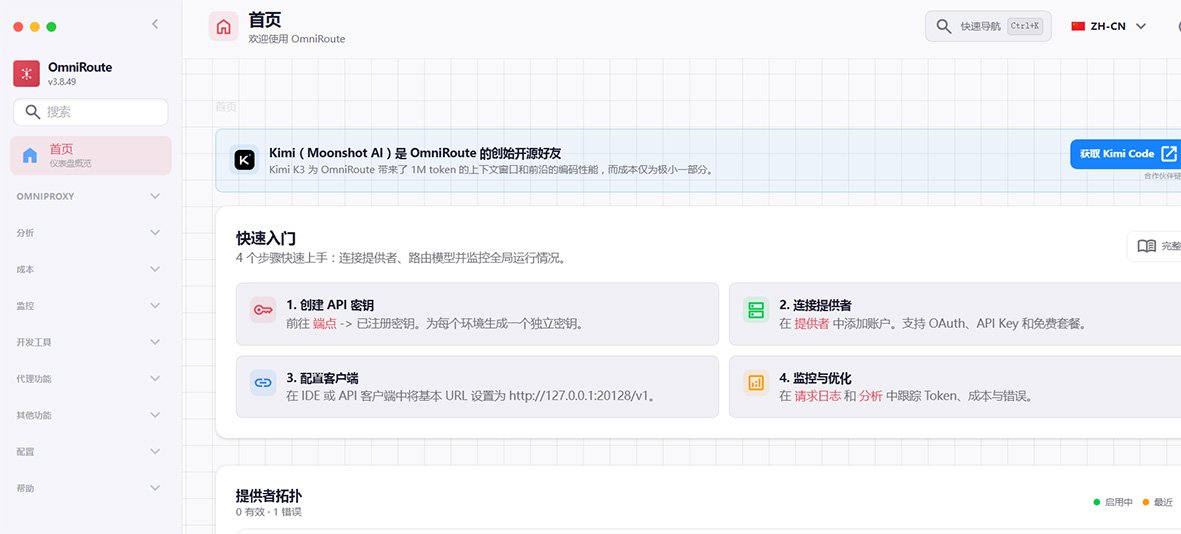Click the 首页 breadcrumb text
The image size is (1181, 534).
(226, 107)
